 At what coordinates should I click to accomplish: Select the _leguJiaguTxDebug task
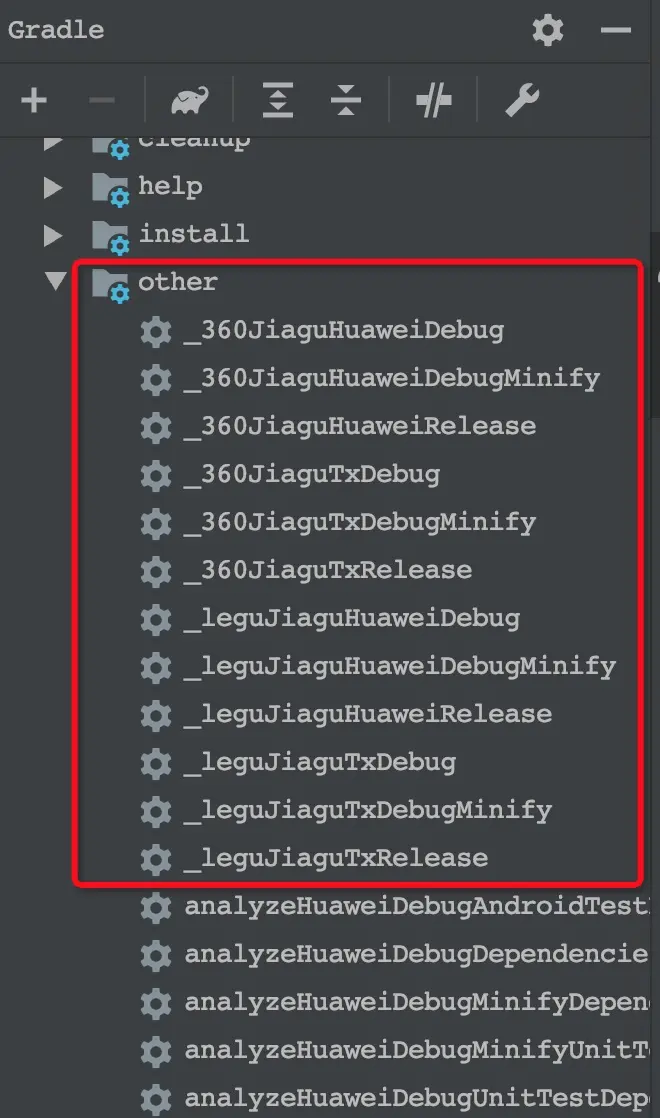pyautogui.click(x=320, y=762)
